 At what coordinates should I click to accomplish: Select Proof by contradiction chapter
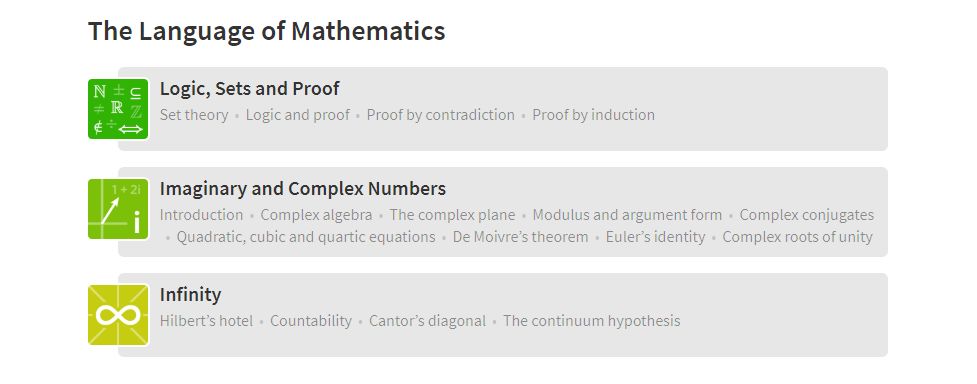tap(441, 115)
